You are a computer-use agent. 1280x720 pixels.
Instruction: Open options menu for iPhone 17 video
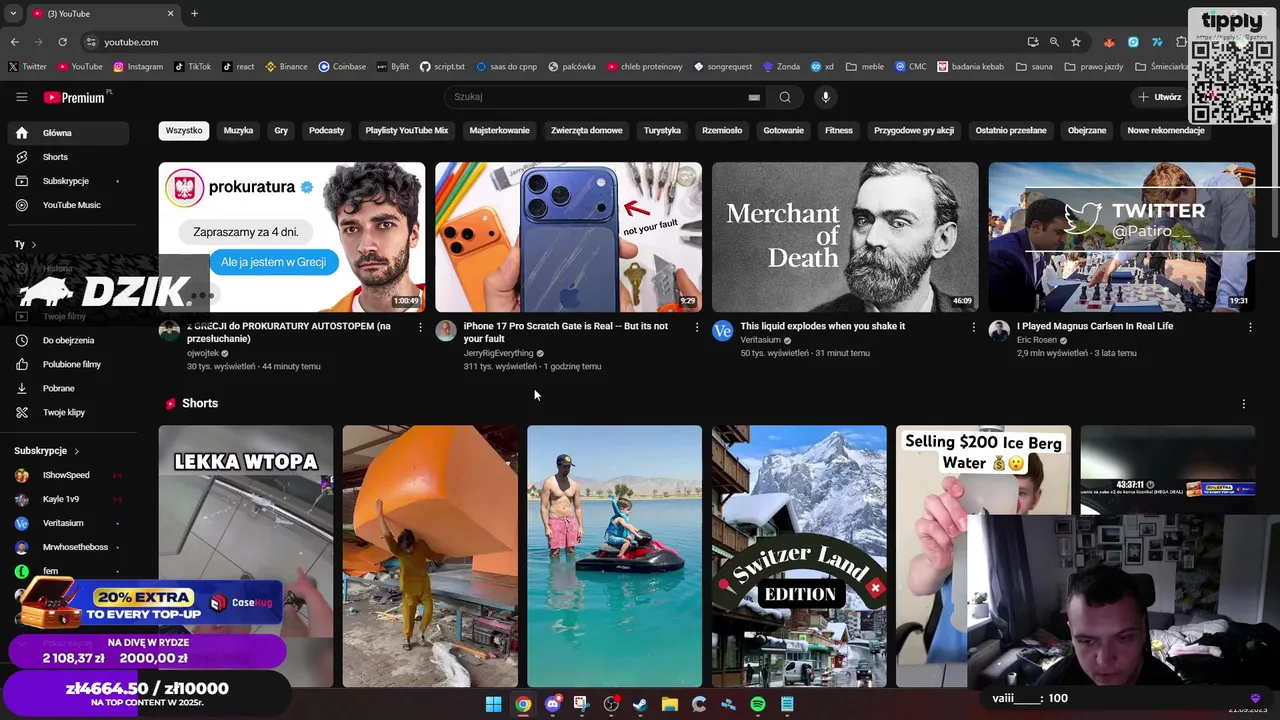[x=697, y=327]
